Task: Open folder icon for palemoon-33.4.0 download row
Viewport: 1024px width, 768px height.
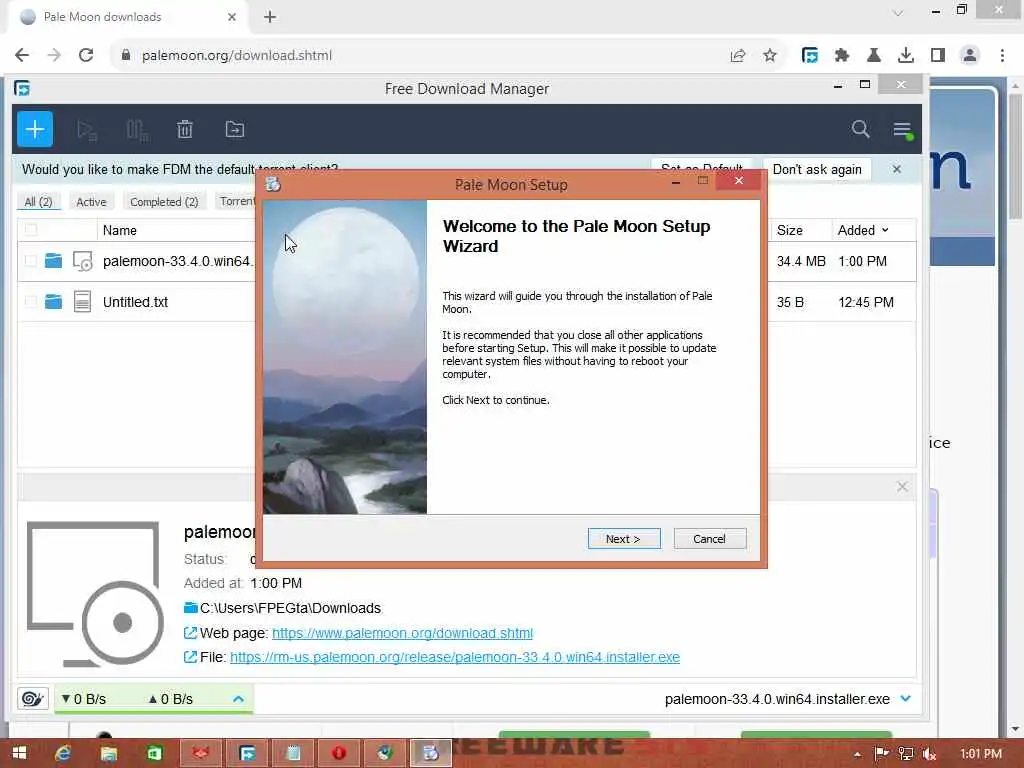Action: click(54, 261)
